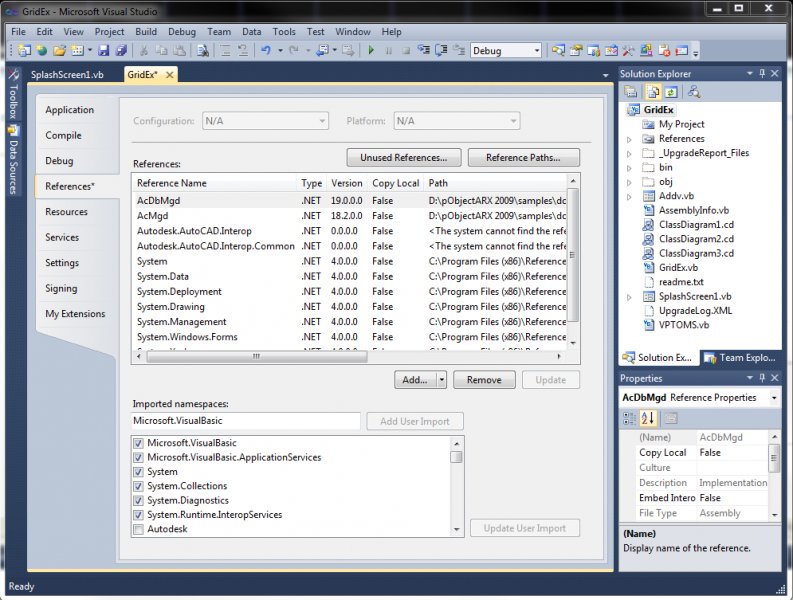Click the references list vertical scrollbar thumb
The height and width of the screenshot is (600, 793).
[572, 254]
